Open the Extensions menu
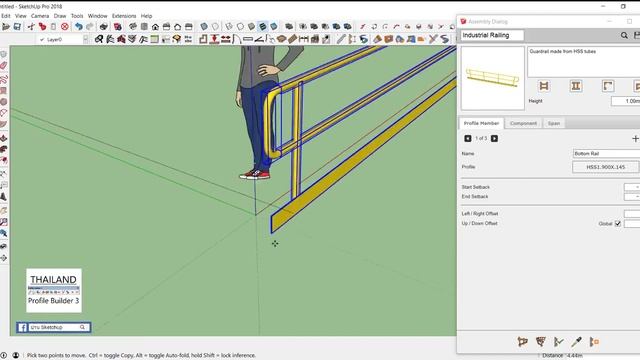640x360 pixels. coord(124,16)
